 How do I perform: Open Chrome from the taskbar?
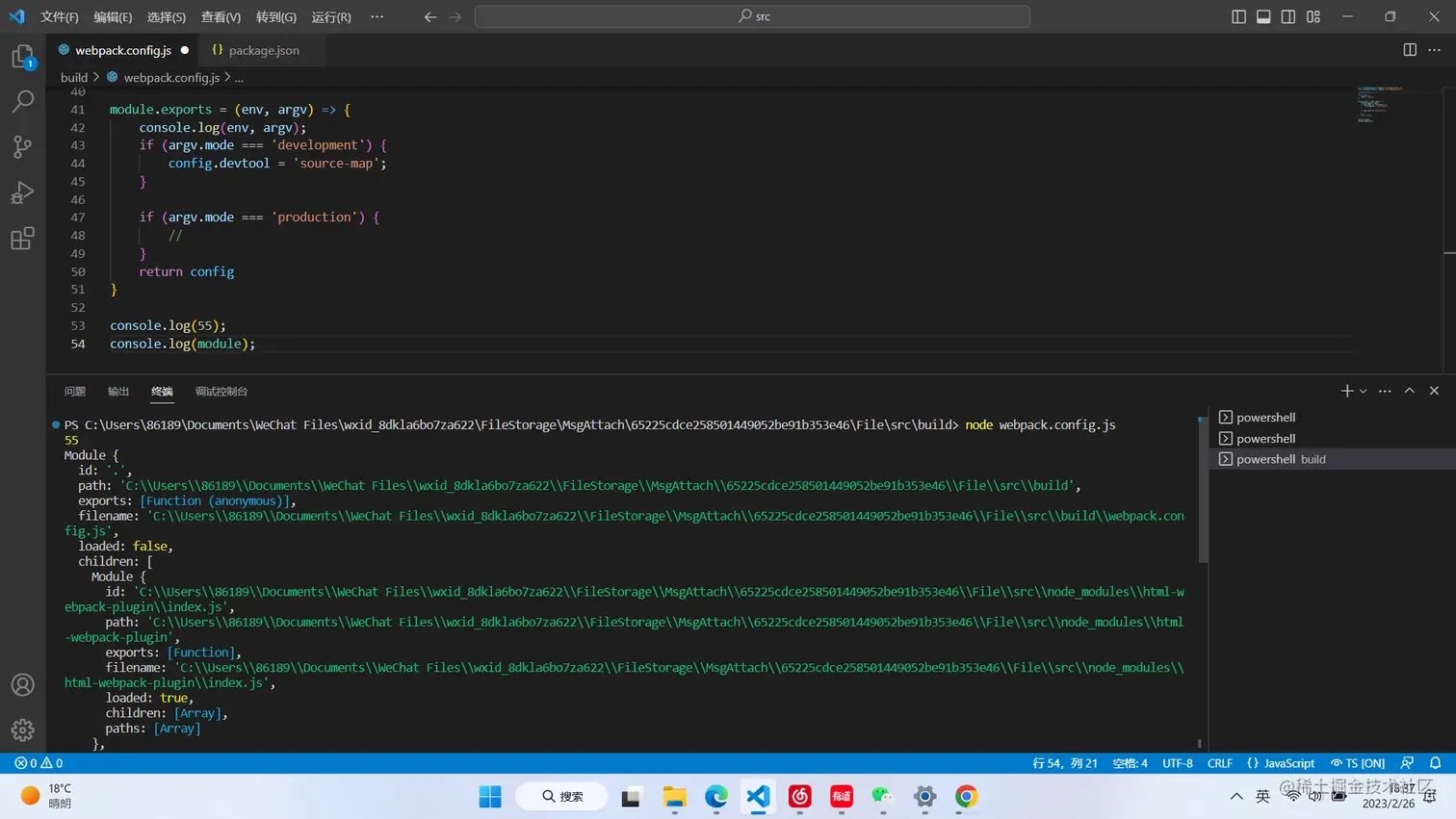(x=967, y=796)
